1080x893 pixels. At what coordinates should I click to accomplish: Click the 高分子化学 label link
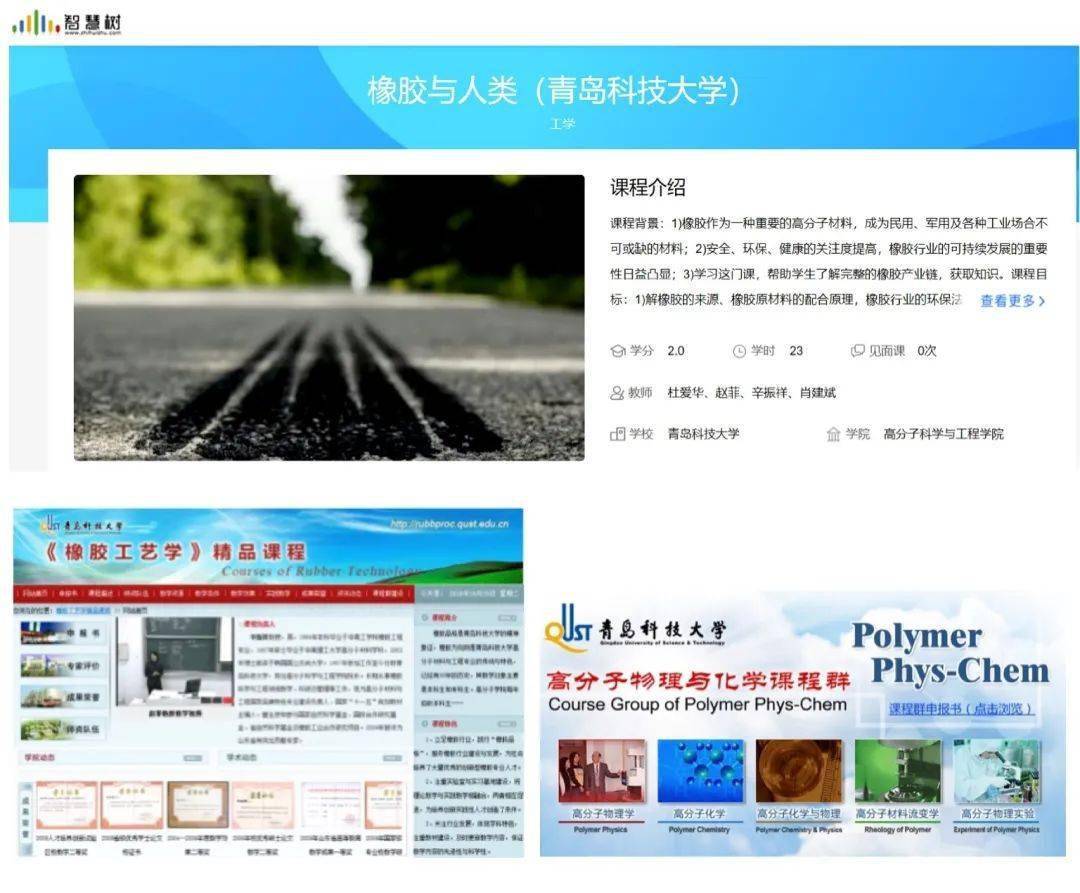tap(699, 814)
